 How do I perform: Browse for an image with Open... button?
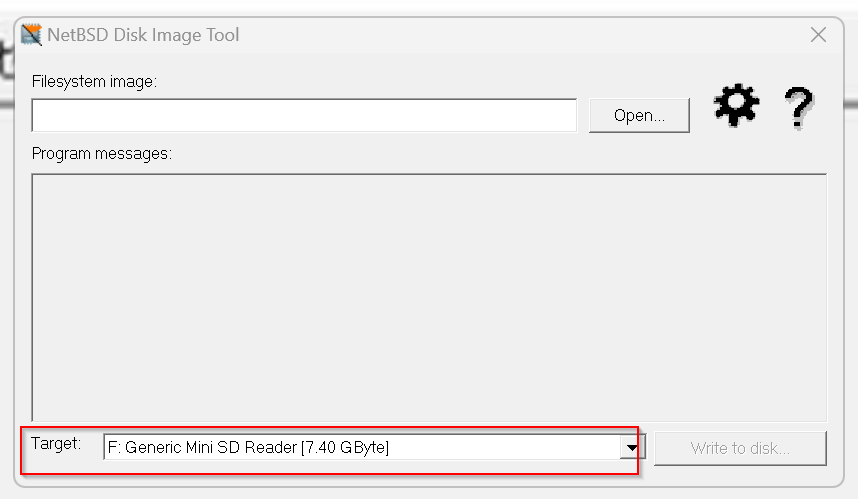(639, 115)
